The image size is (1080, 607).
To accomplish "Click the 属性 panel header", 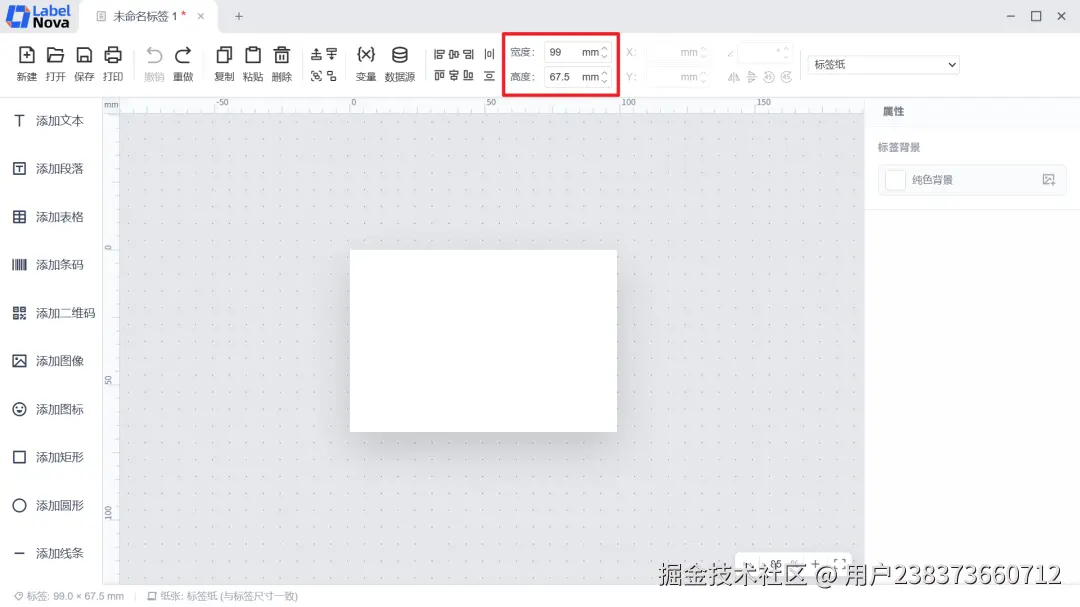I will [893, 112].
